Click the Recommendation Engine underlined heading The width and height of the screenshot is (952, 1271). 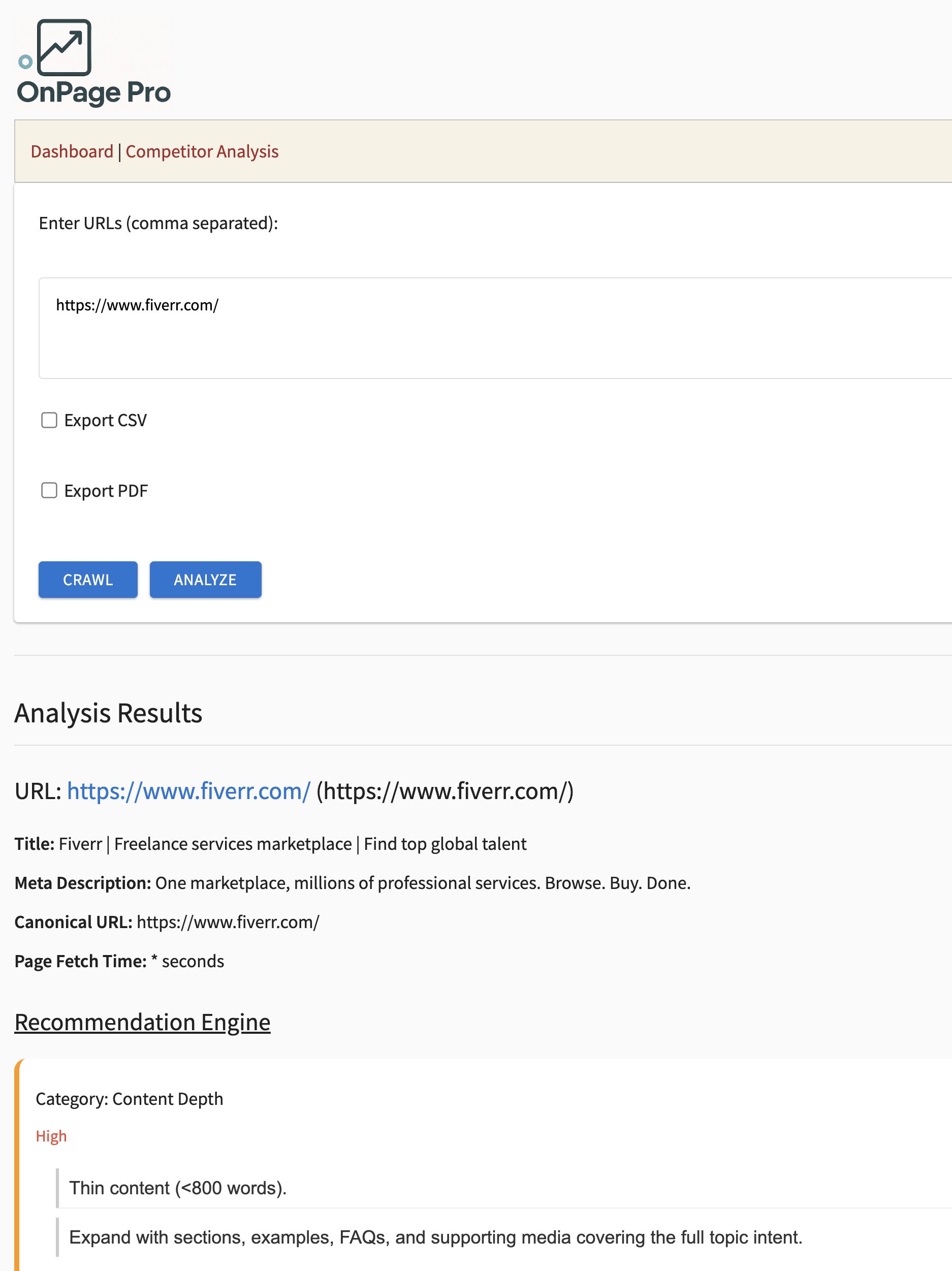(142, 1022)
